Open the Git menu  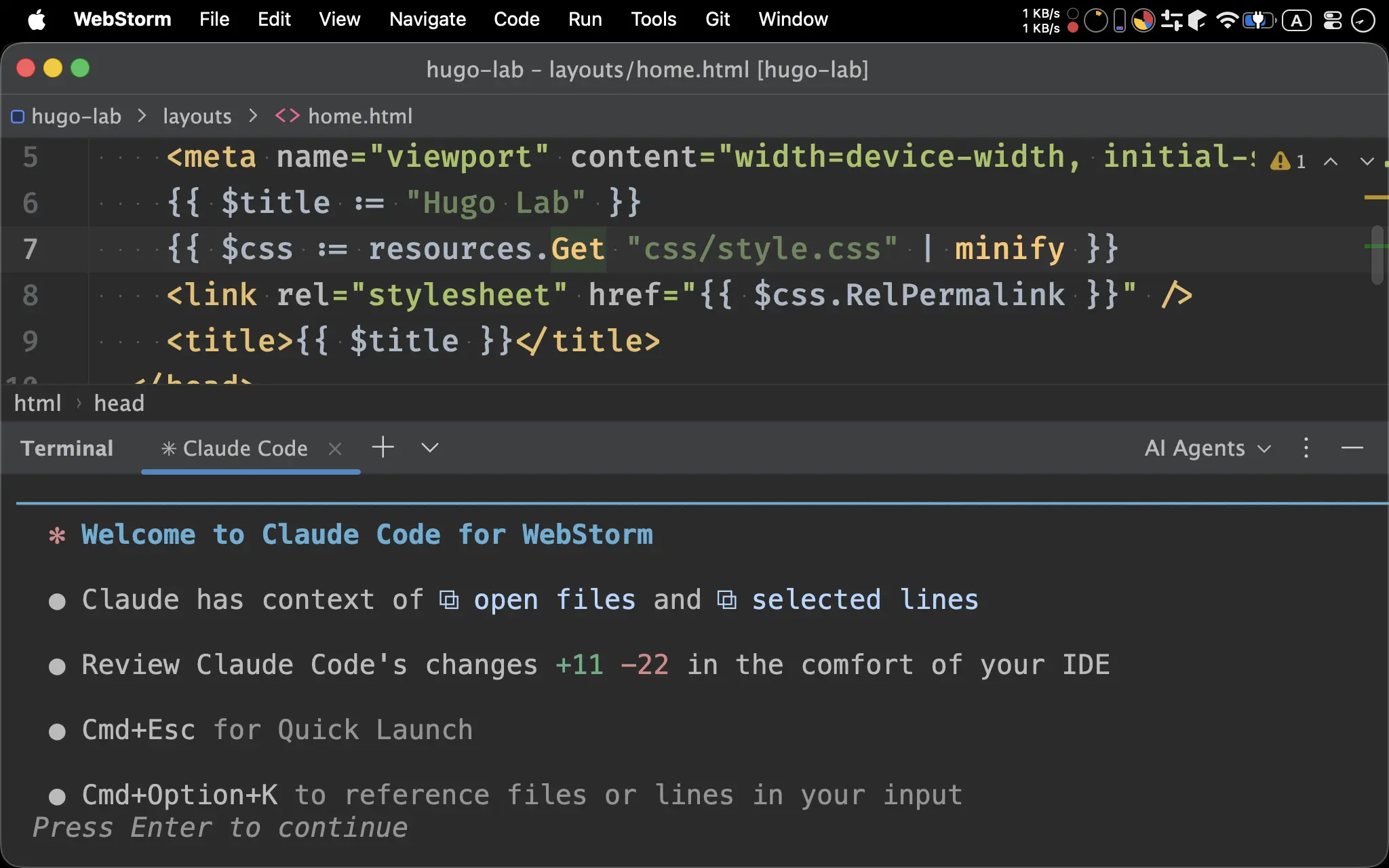tap(718, 20)
